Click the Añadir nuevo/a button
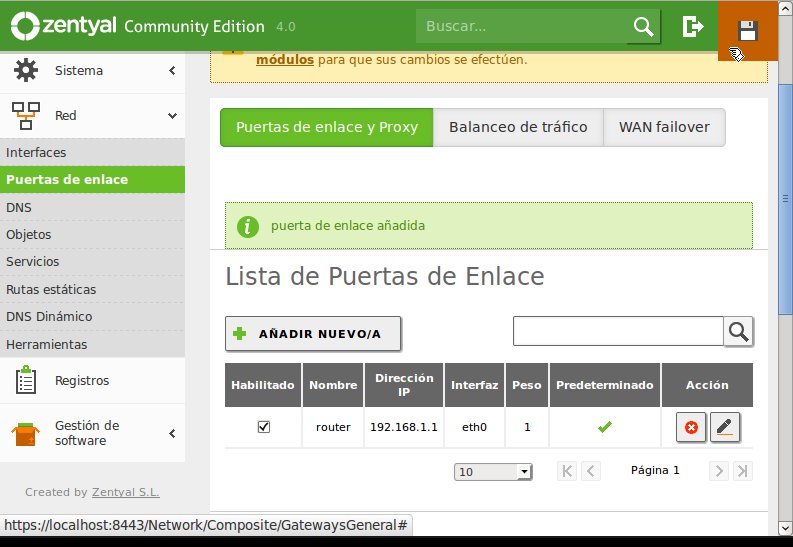Image resolution: width=793 pixels, height=547 pixels. tap(313, 334)
